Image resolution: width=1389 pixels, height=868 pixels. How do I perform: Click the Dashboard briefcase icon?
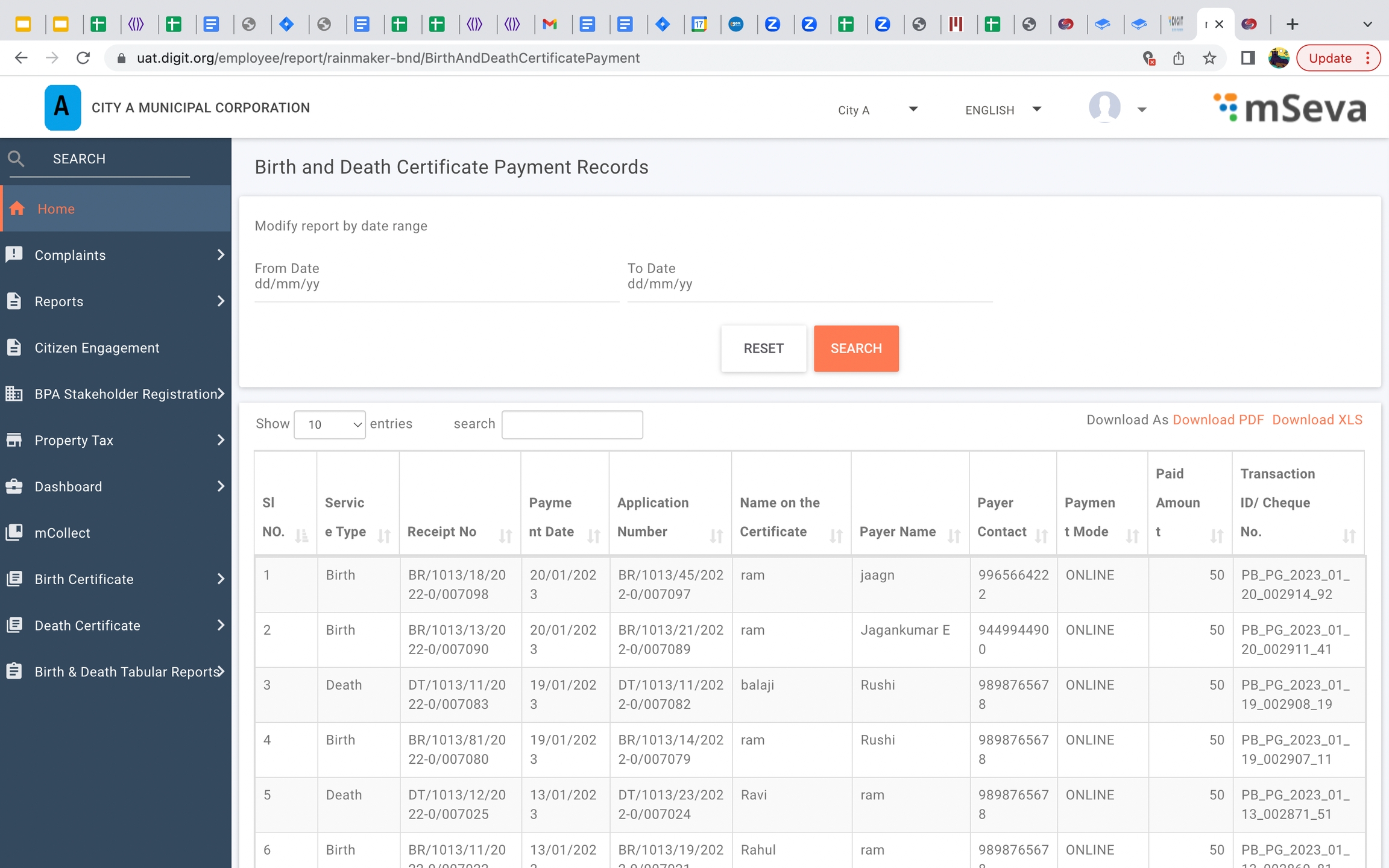(x=14, y=486)
